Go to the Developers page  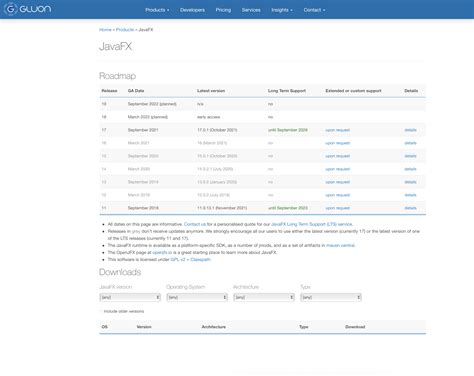[192, 10]
